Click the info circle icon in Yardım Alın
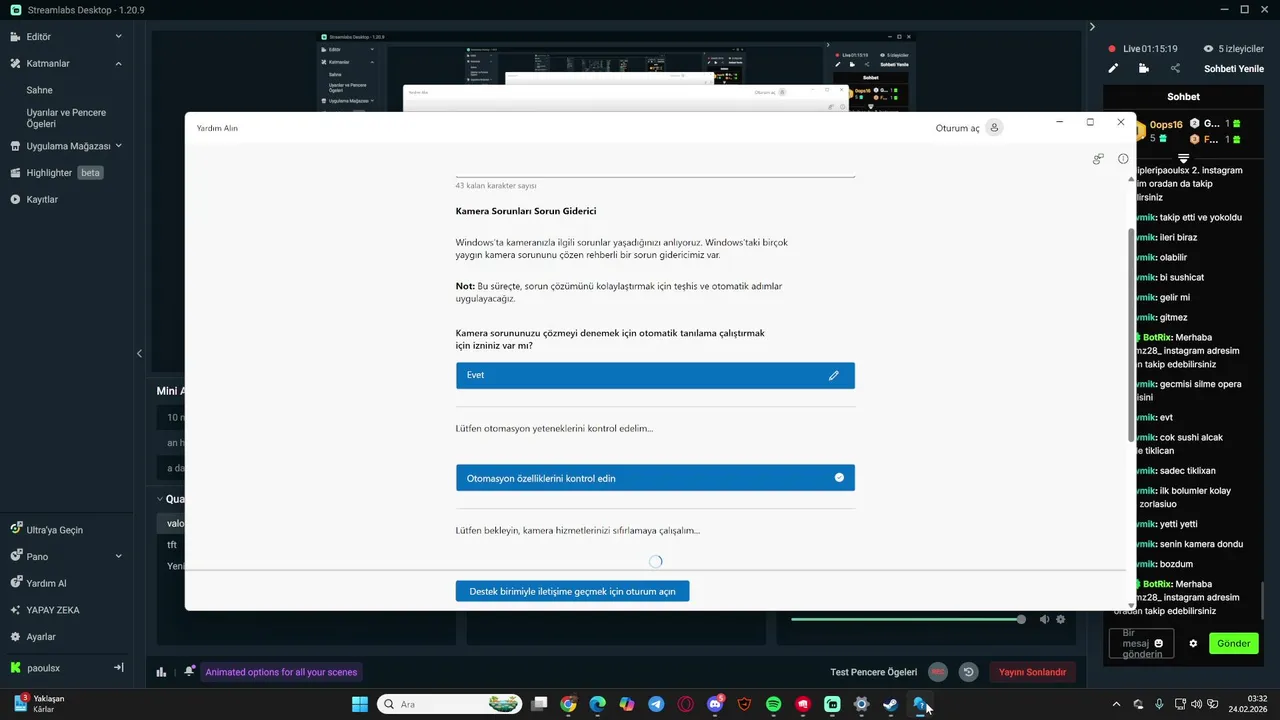Image resolution: width=1280 pixels, height=720 pixels. 1123,159
